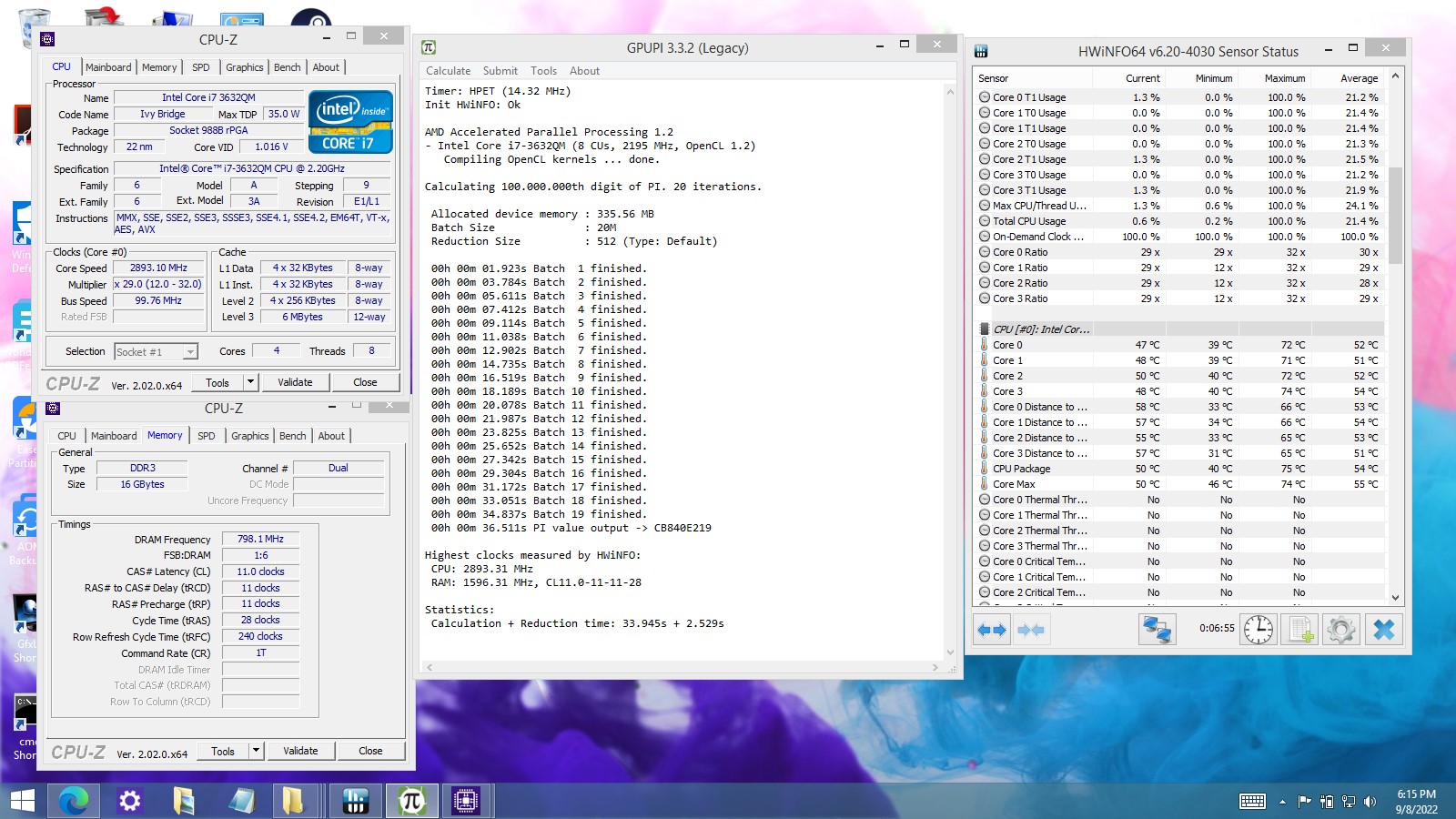Screen dimensions: 1456x819
Task: Open Tools menu in GPUPI
Action: point(543,71)
